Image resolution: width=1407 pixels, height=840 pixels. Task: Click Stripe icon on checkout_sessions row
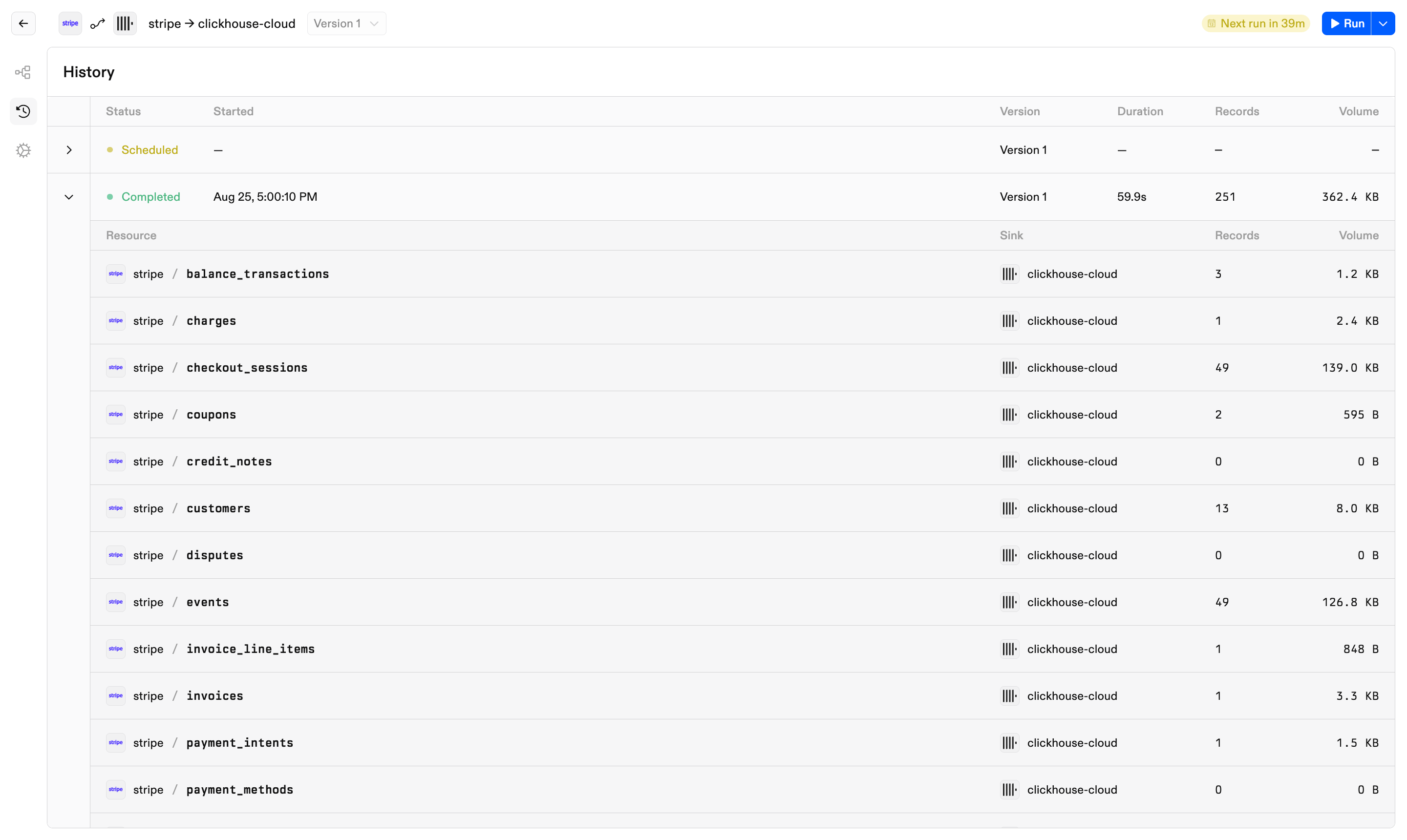(x=115, y=368)
